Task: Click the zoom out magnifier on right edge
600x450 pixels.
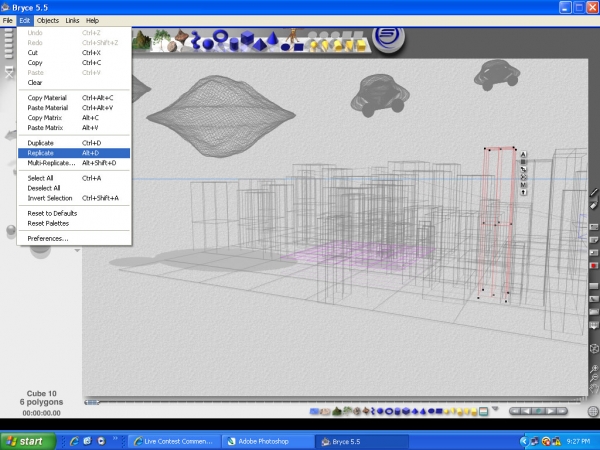Action: point(594,378)
